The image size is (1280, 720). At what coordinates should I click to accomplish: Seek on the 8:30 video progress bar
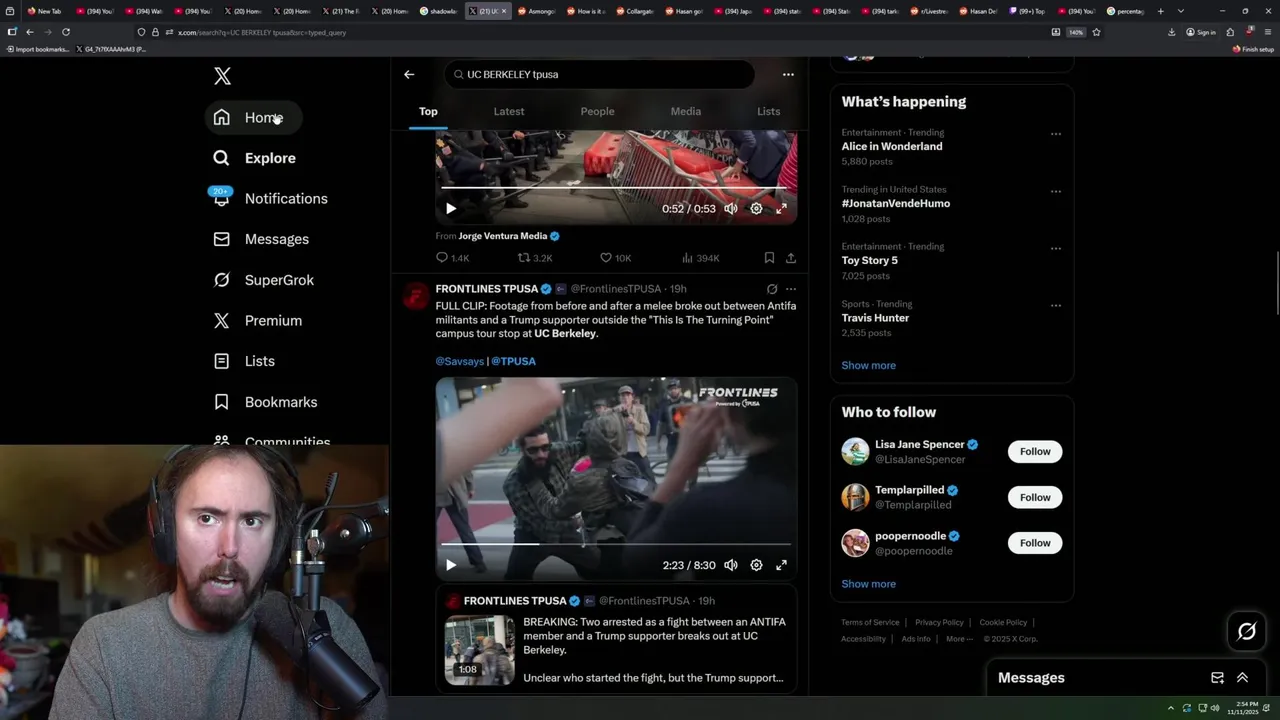[616, 544]
